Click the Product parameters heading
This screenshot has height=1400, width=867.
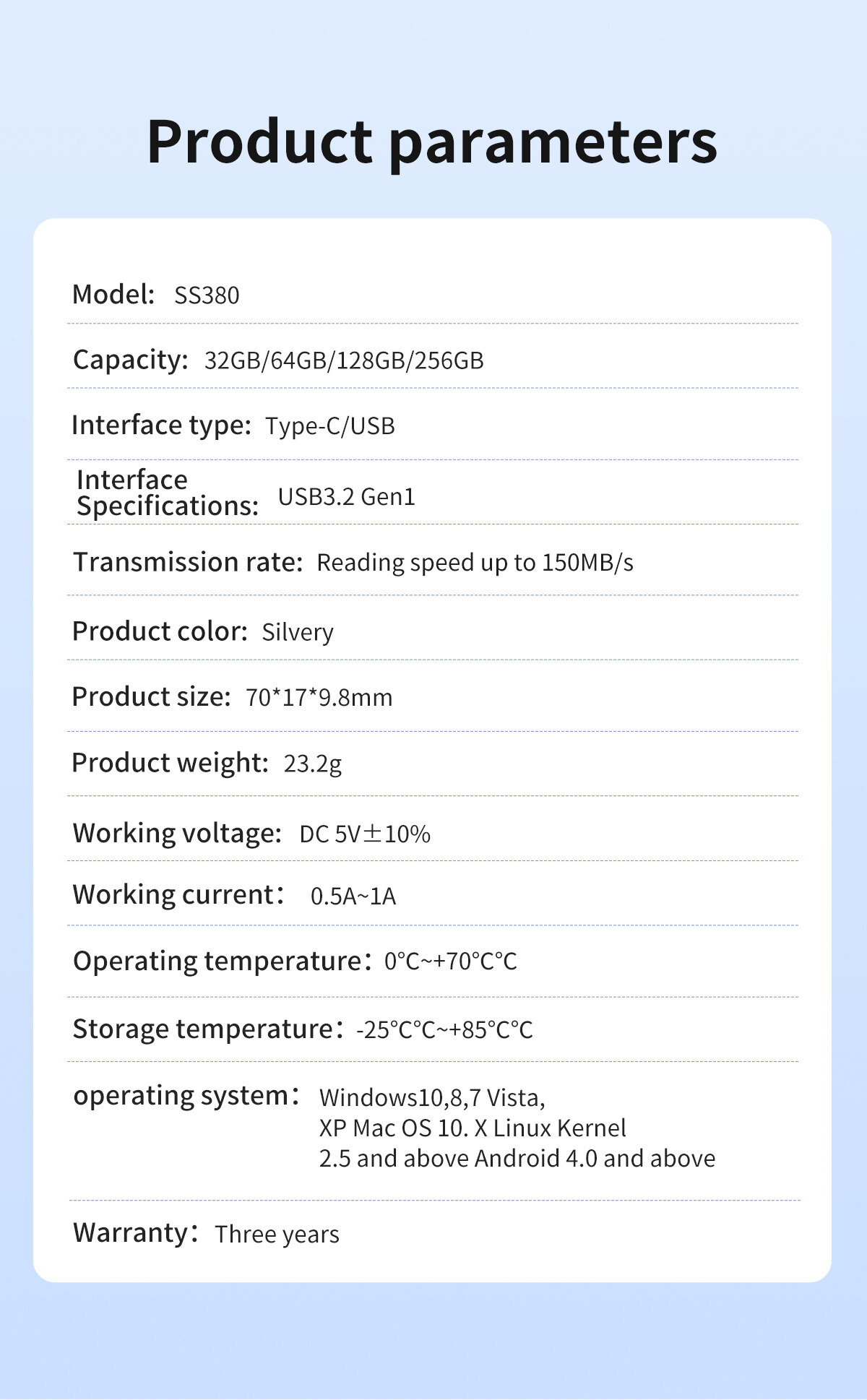[432, 143]
